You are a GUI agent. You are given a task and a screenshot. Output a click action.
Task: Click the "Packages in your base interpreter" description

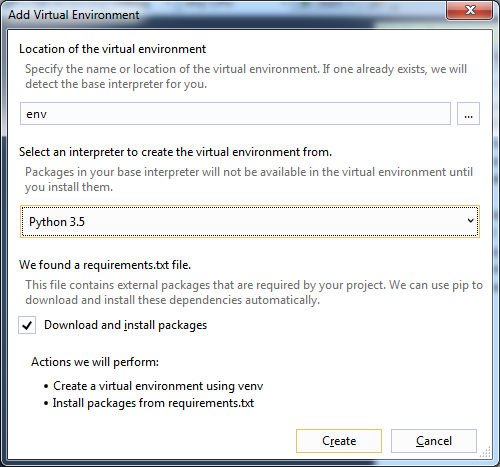coord(249,179)
